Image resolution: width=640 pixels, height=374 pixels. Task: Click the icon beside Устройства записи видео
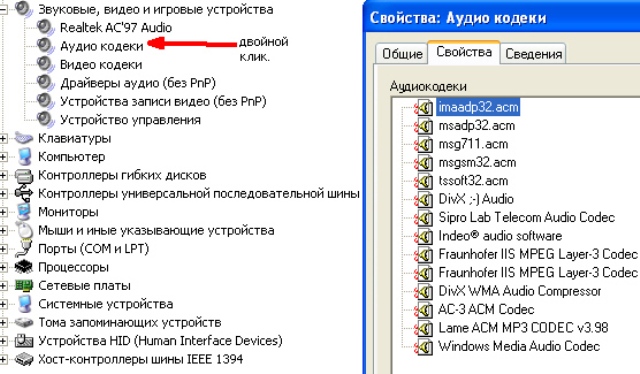click(45, 101)
